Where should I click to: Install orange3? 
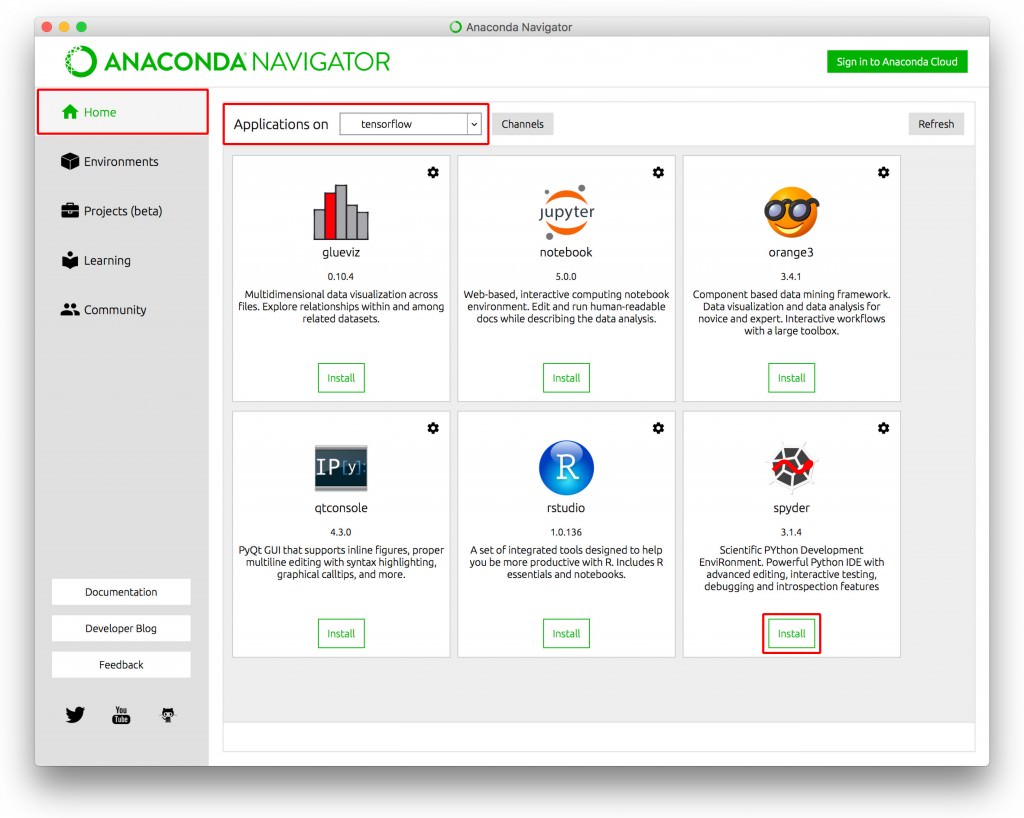click(792, 378)
